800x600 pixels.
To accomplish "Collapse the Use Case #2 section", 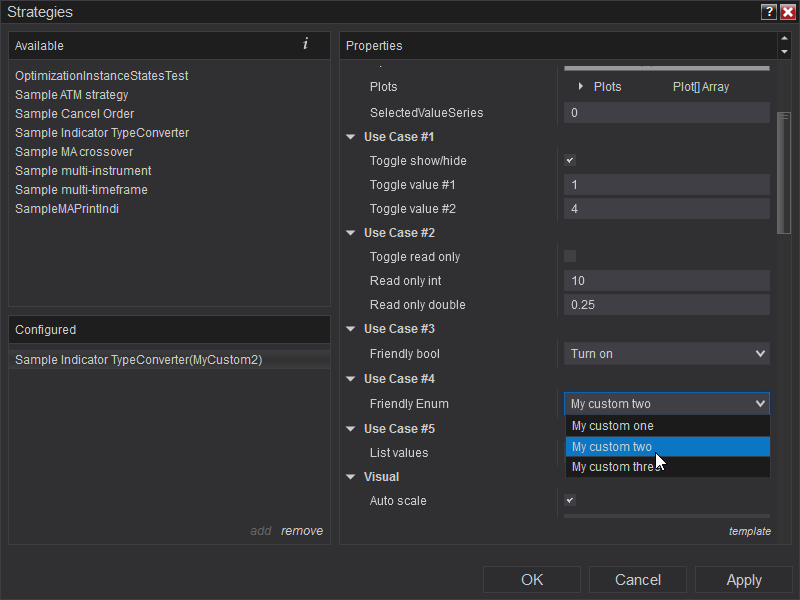I will point(351,233).
